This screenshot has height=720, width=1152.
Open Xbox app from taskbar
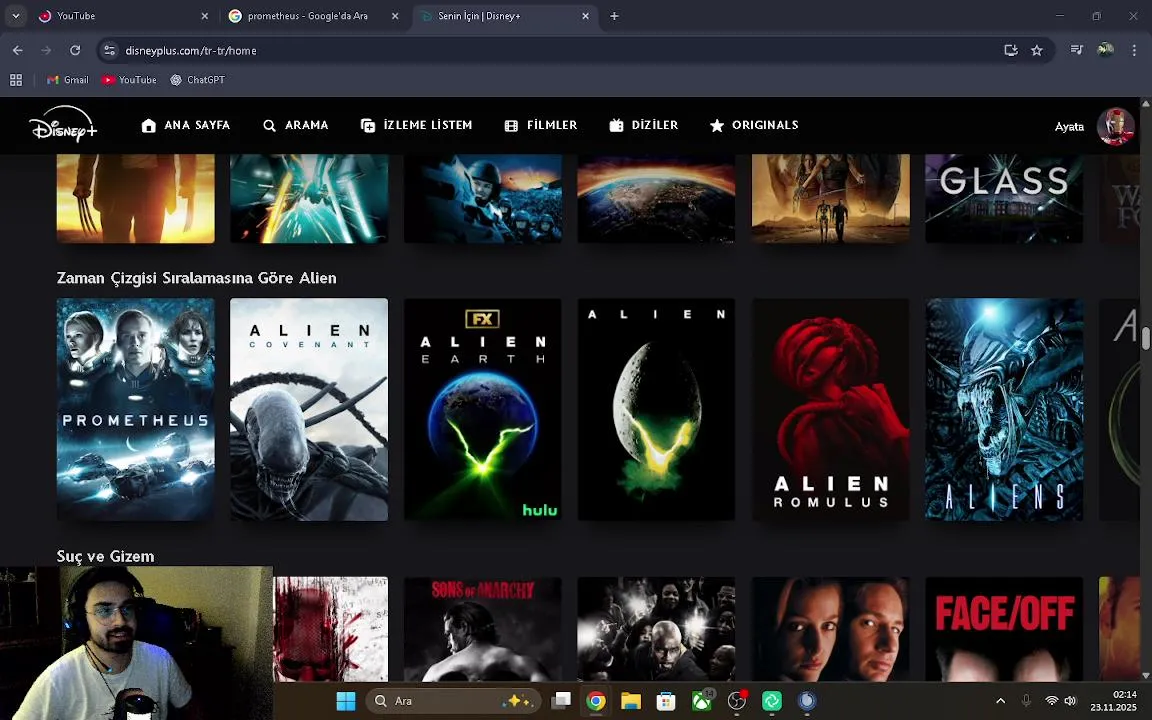tap(702, 701)
